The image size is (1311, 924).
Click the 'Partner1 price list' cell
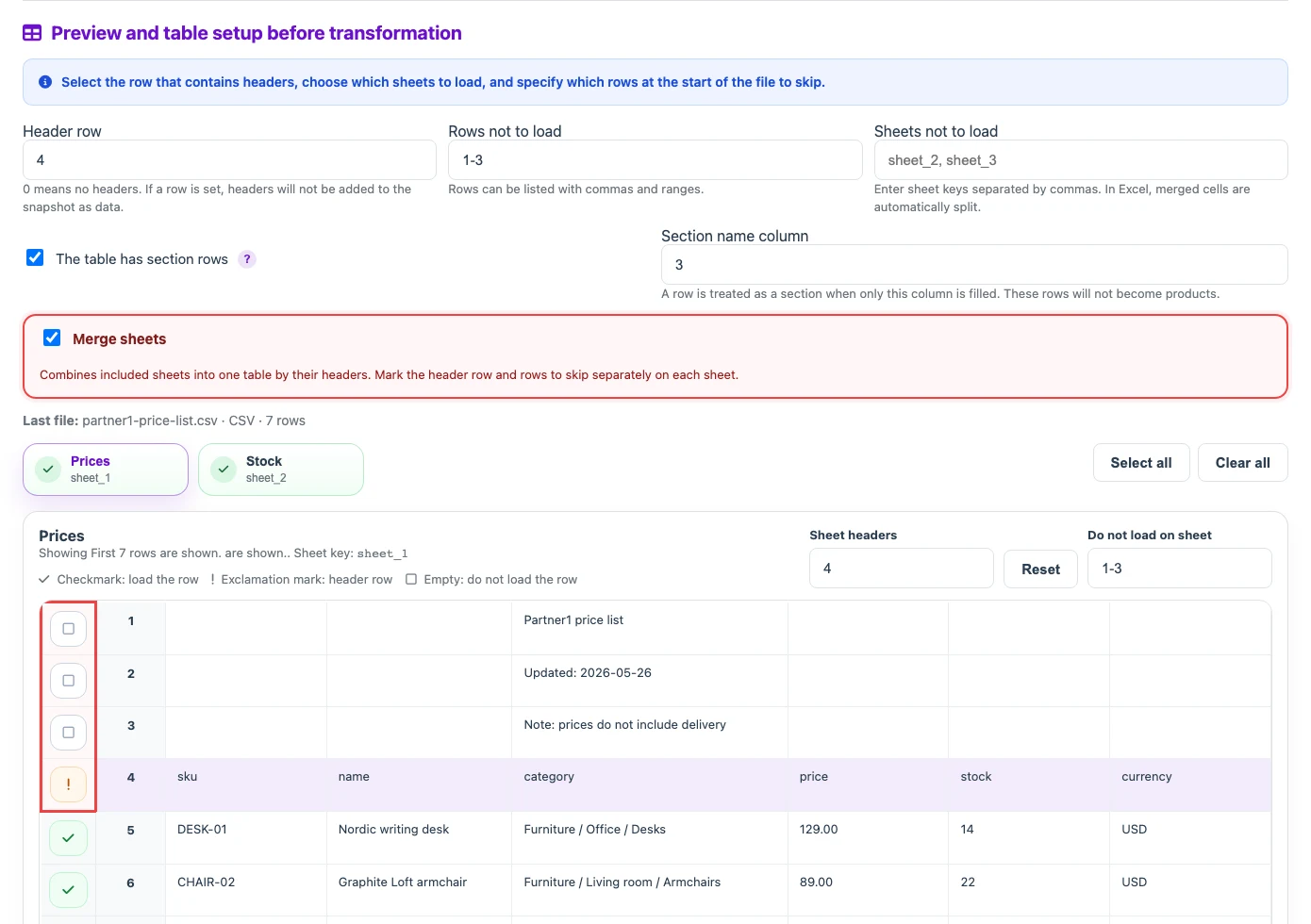[650, 628]
